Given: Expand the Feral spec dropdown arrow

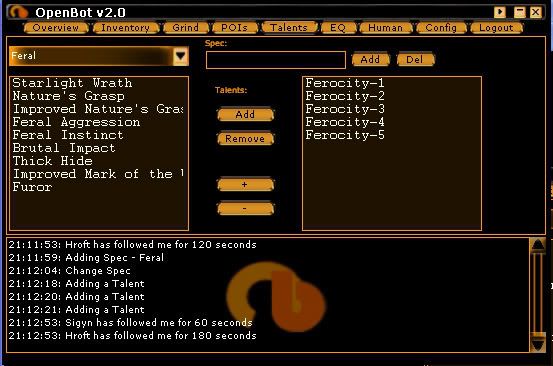Looking at the screenshot, I should (x=180, y=56).
